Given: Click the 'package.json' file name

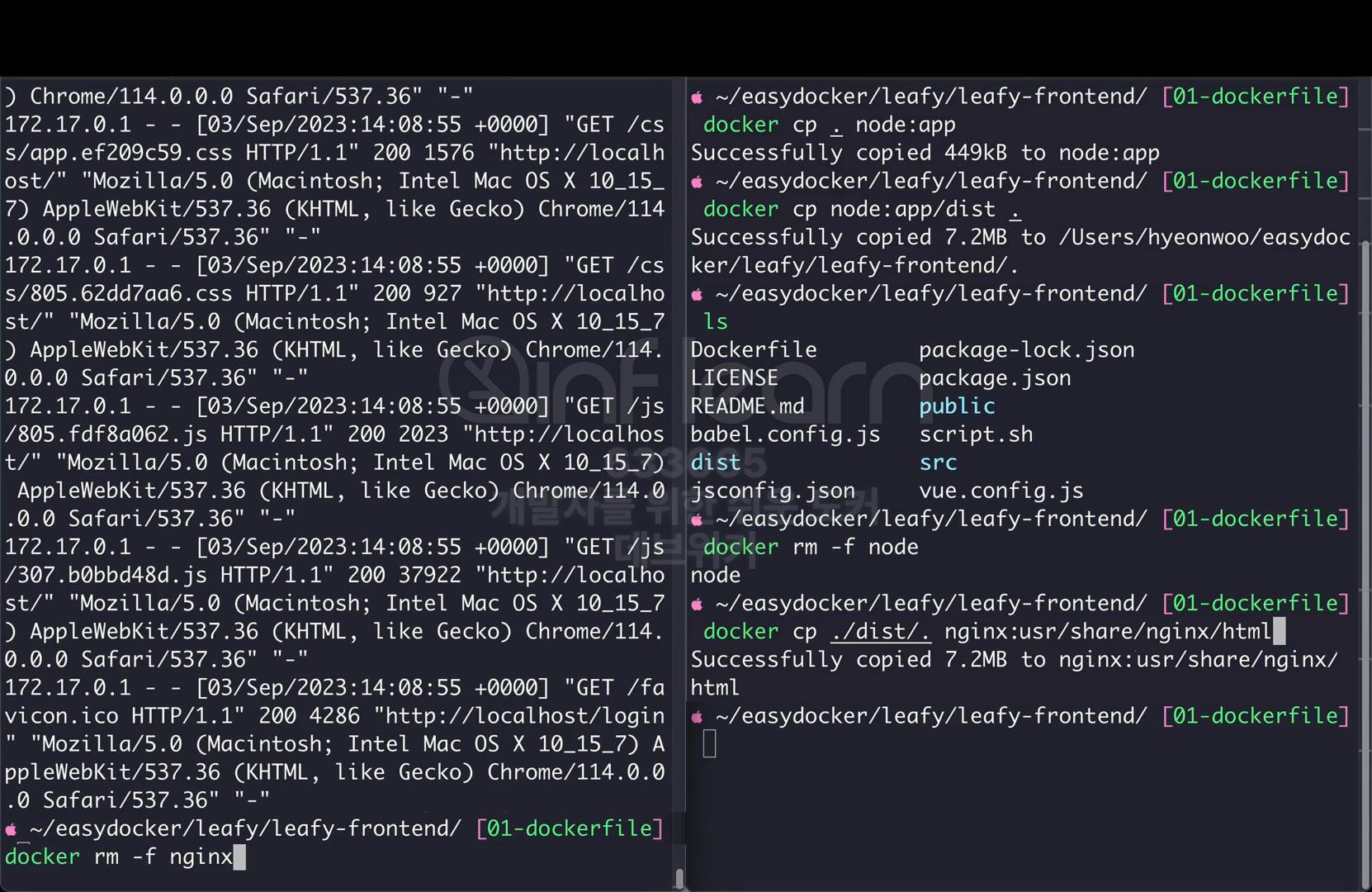Looking at the screenshot, I should 995,378.
